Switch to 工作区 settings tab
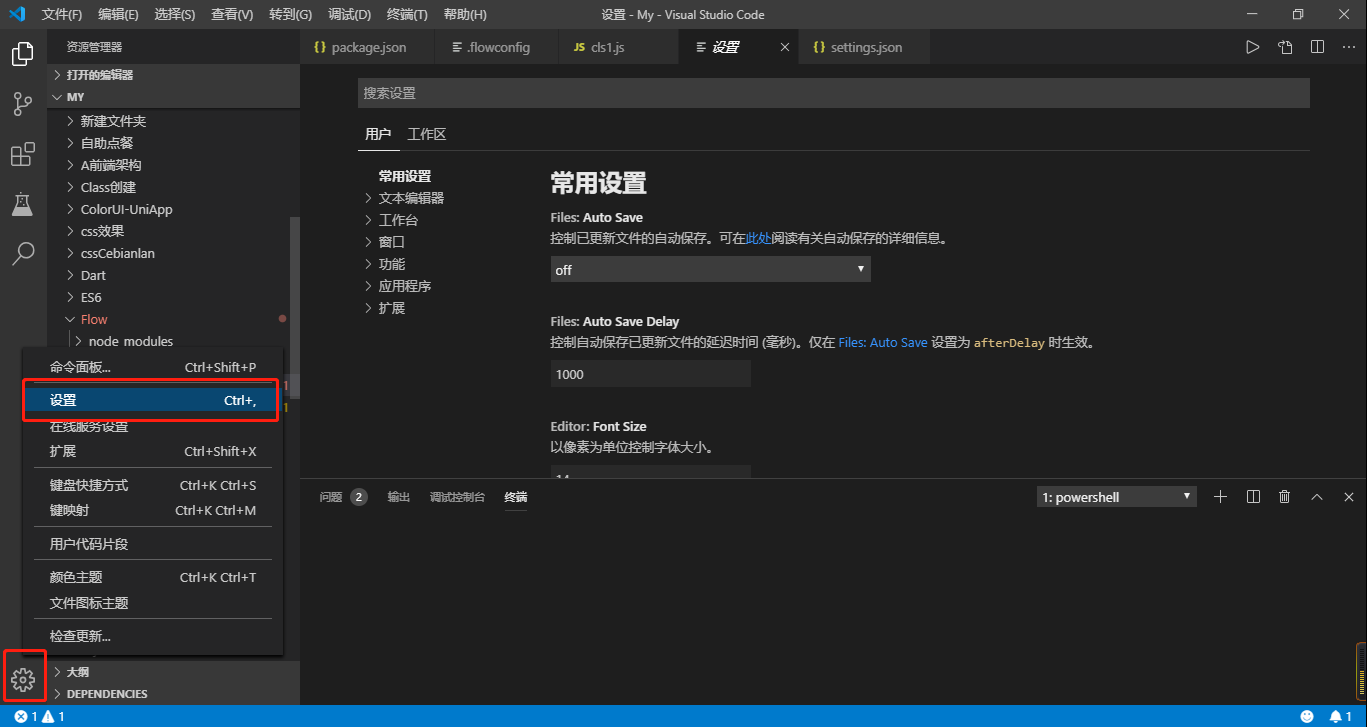1367x727 pixels. (427, 134)
